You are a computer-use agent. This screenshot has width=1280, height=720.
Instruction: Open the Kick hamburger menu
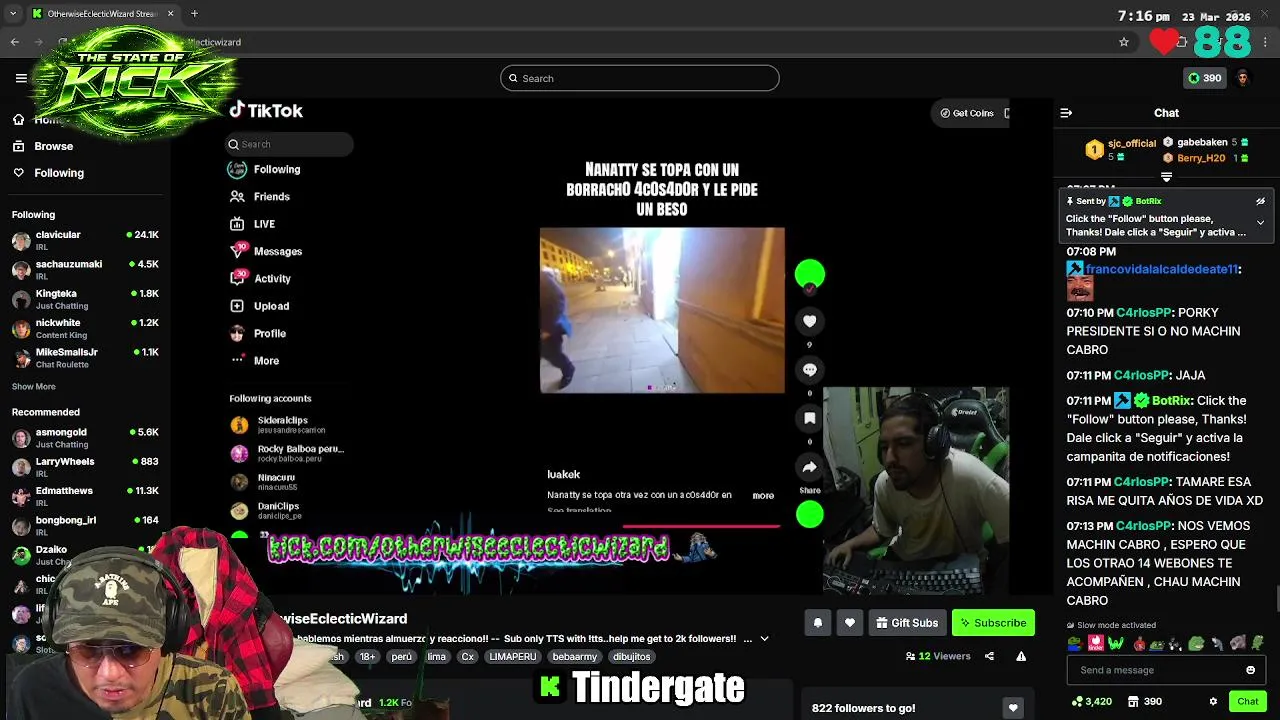[x=21, y=78]
